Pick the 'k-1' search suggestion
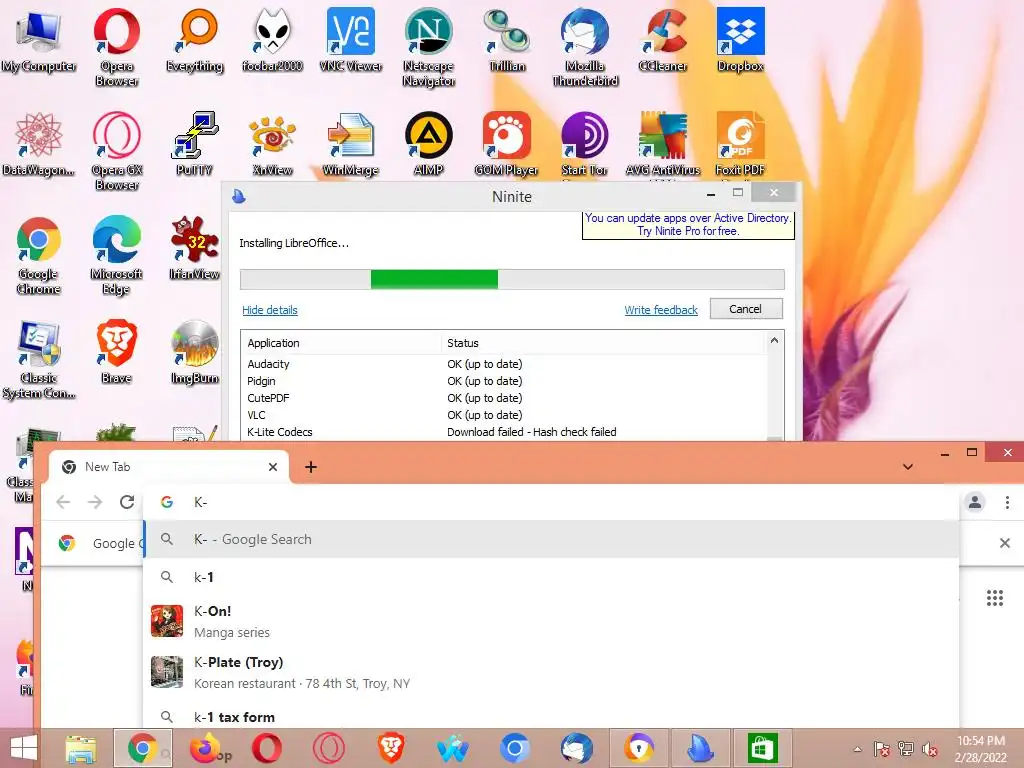 (551, 577)
